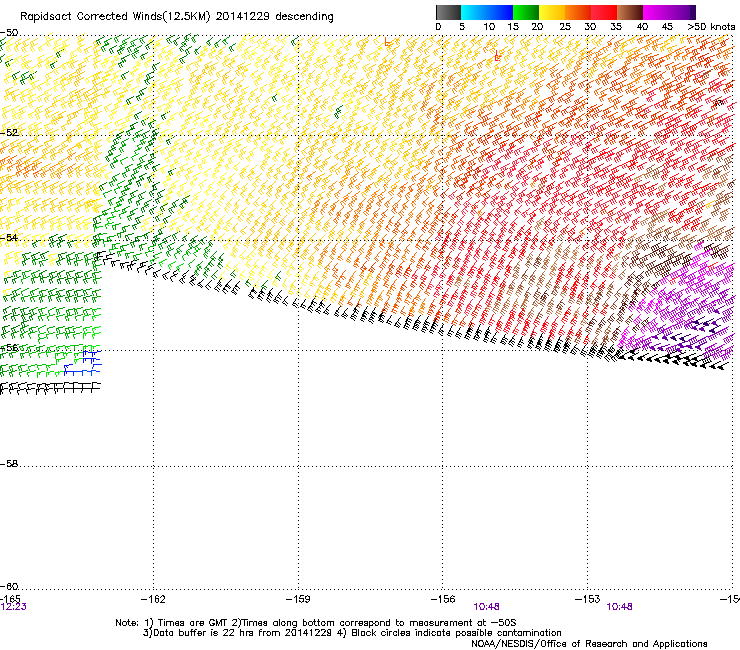Click the blue 10-15 knots legend segment
The width and height of the screenshot is (740, 650).
click(500, 12)
